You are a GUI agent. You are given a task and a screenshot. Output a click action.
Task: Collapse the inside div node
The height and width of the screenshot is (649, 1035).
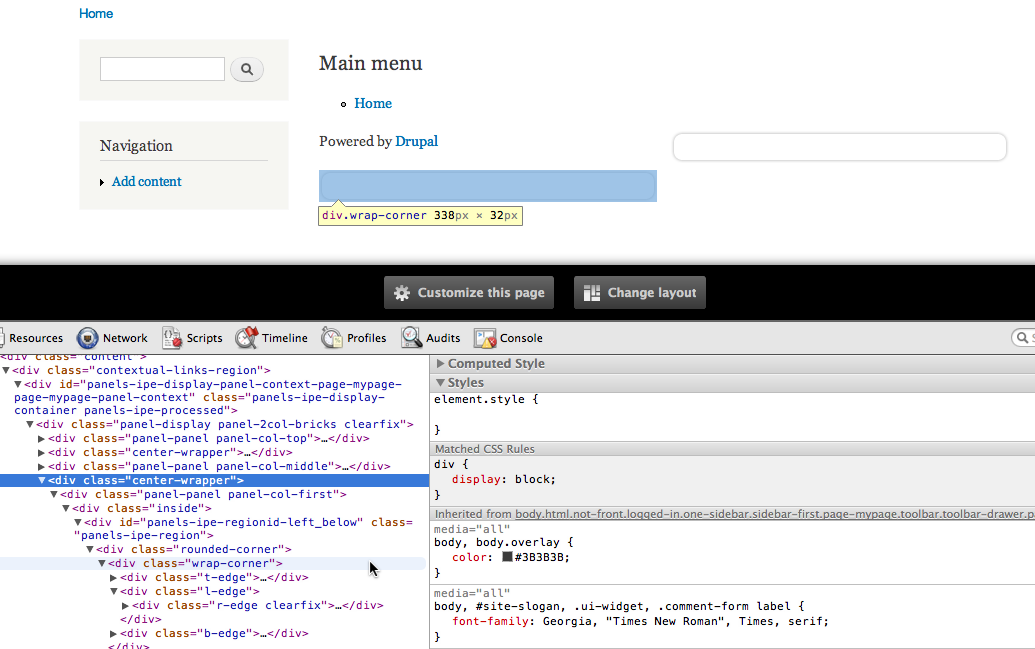pyautogui.click(x=66, y=508)
